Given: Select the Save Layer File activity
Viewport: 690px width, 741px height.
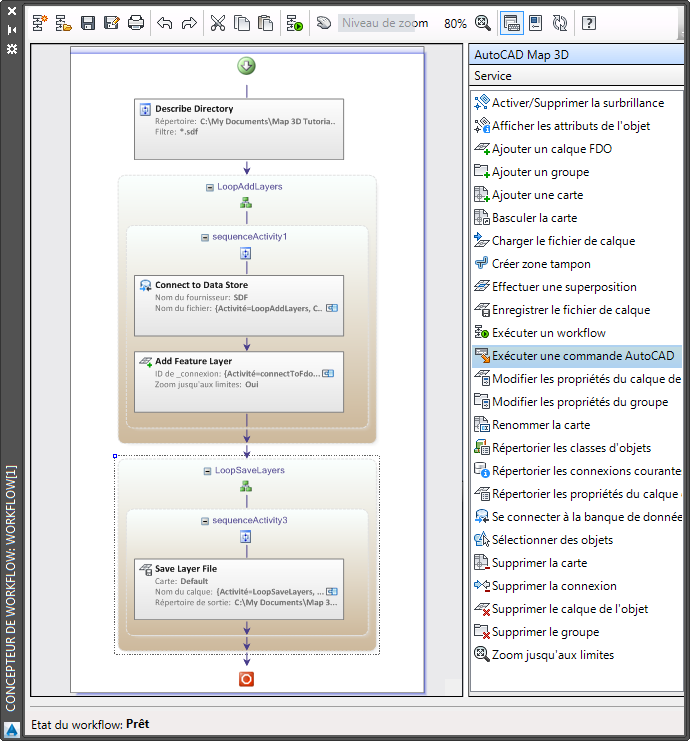Looking at the screenshot, I should pyautogui.click(x=239, y=589).
